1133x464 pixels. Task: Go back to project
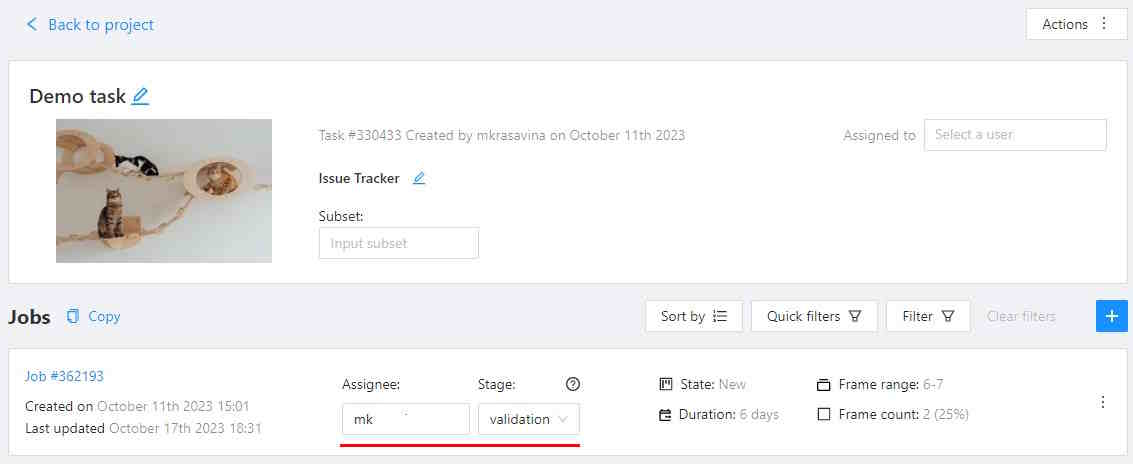tap(90, 24)
